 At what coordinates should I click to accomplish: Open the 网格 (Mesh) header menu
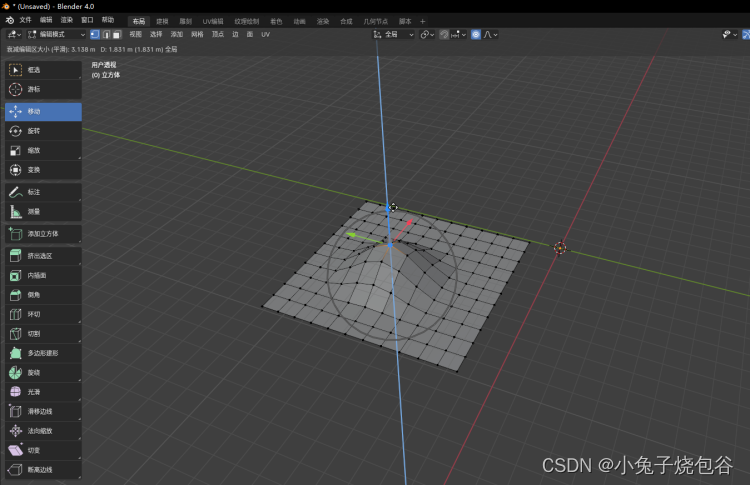pyautogui.click(x=198, y=34)
